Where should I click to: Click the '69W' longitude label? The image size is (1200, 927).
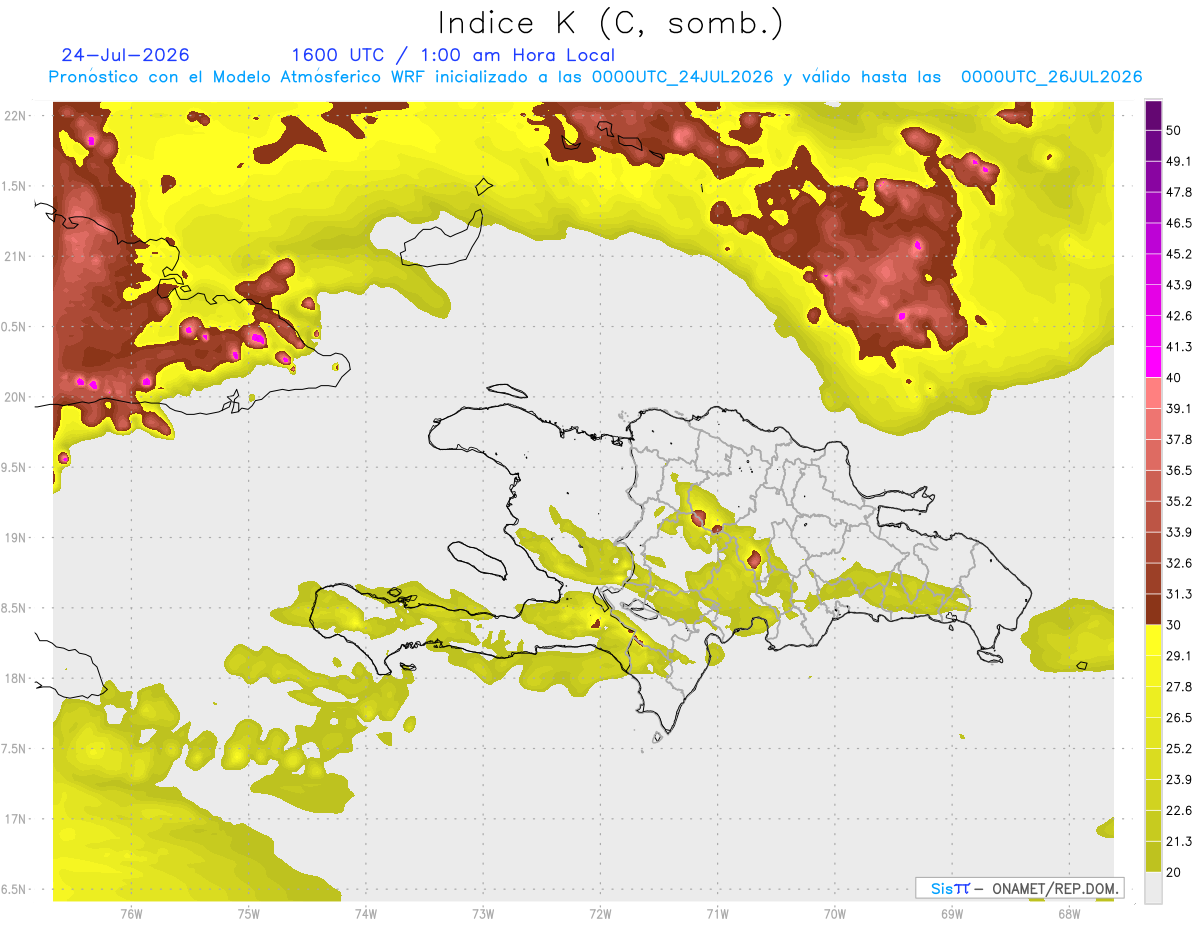coord(952,912)
